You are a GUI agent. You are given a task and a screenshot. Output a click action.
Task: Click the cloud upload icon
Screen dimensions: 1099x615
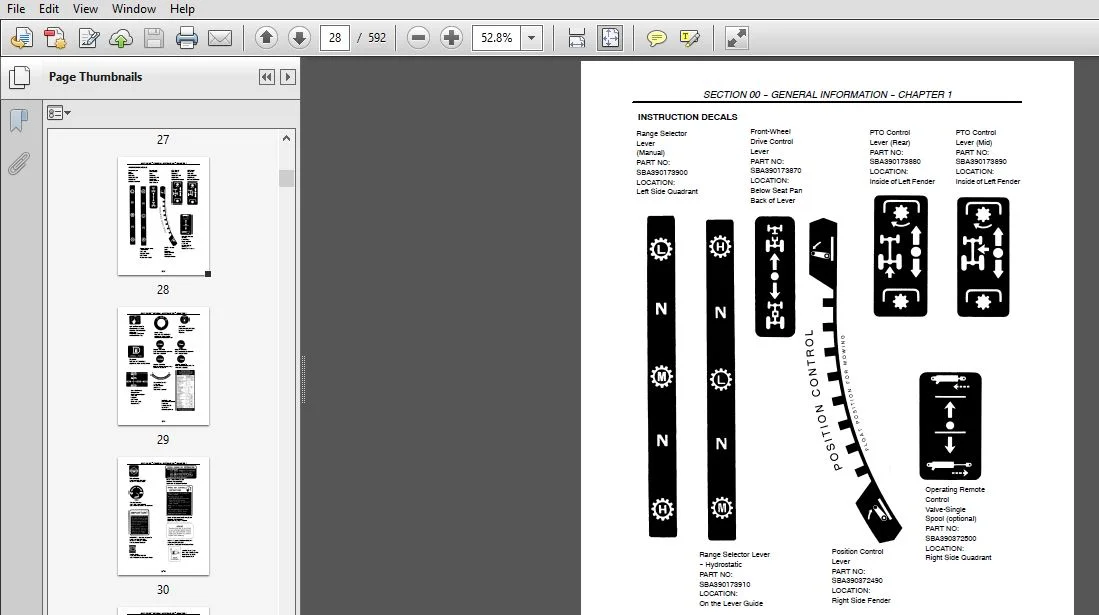coord(121,38)
